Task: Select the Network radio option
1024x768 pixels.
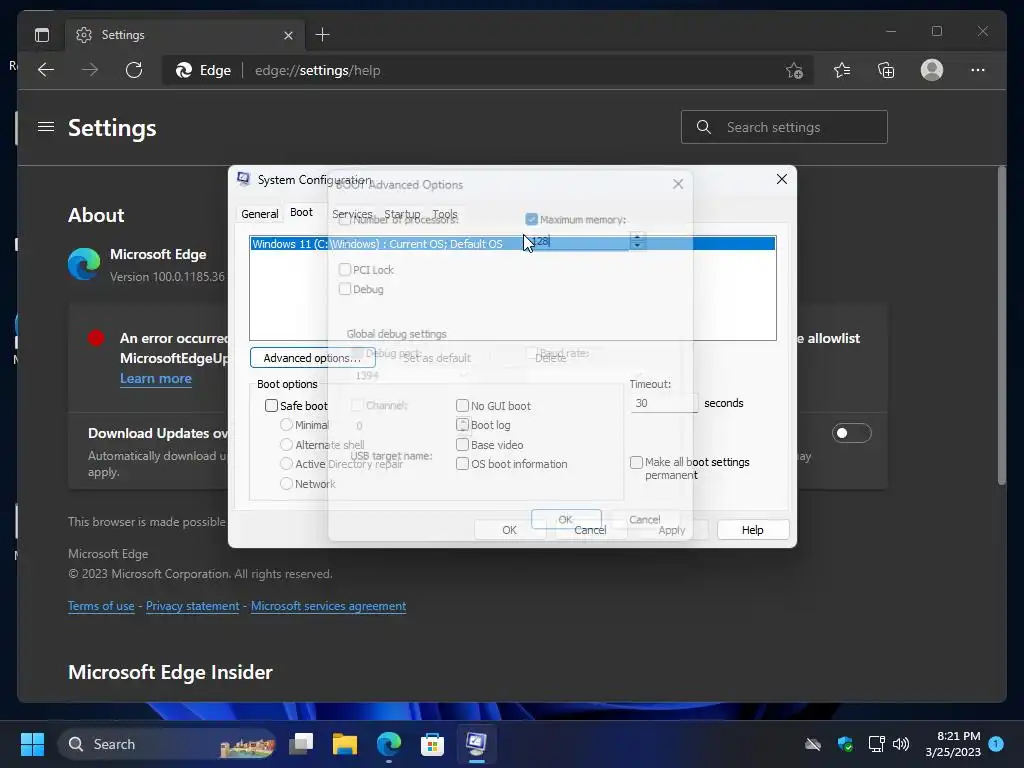Action: click(x=286, y=484)
